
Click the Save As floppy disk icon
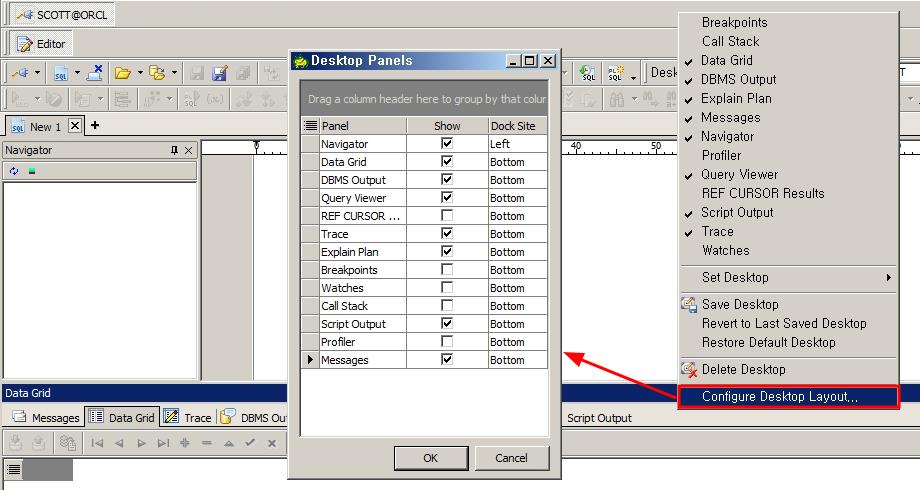[x=220, y=73]
